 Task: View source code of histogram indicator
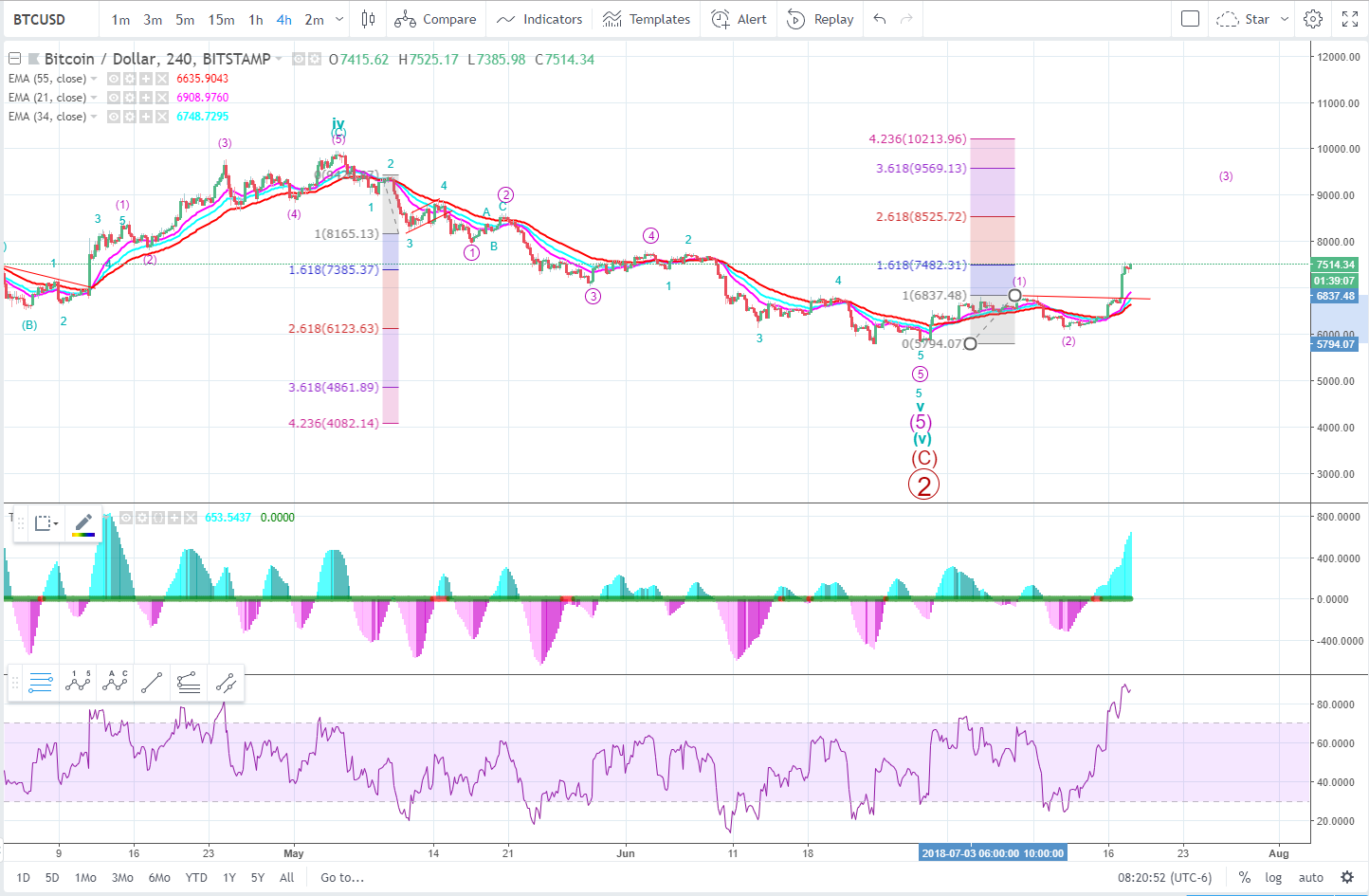158,518
